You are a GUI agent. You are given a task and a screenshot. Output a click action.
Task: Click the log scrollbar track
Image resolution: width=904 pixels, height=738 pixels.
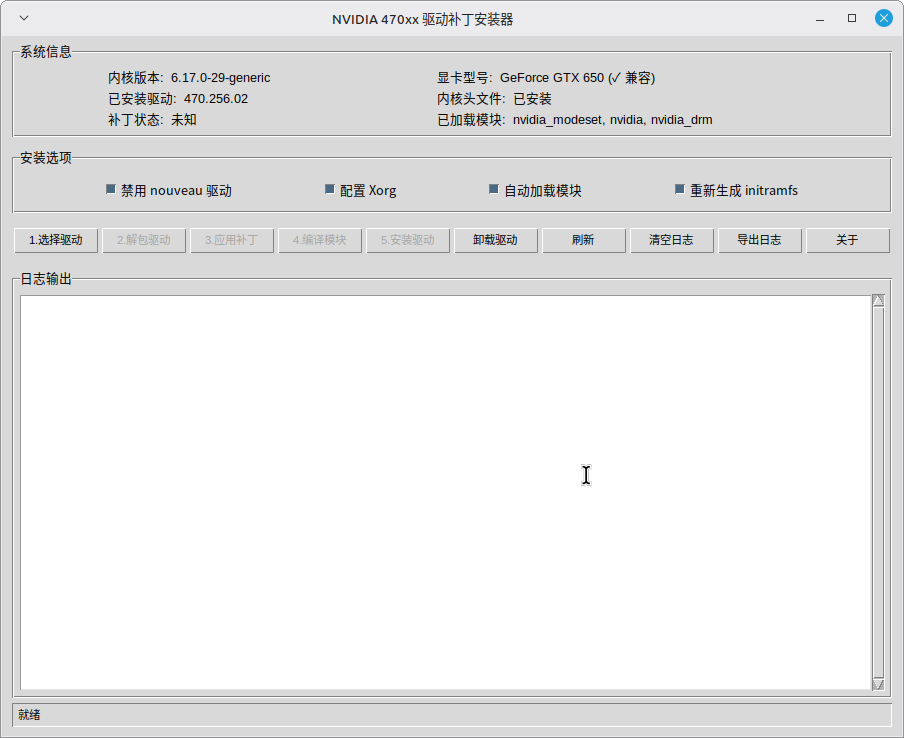click(878, 492)
